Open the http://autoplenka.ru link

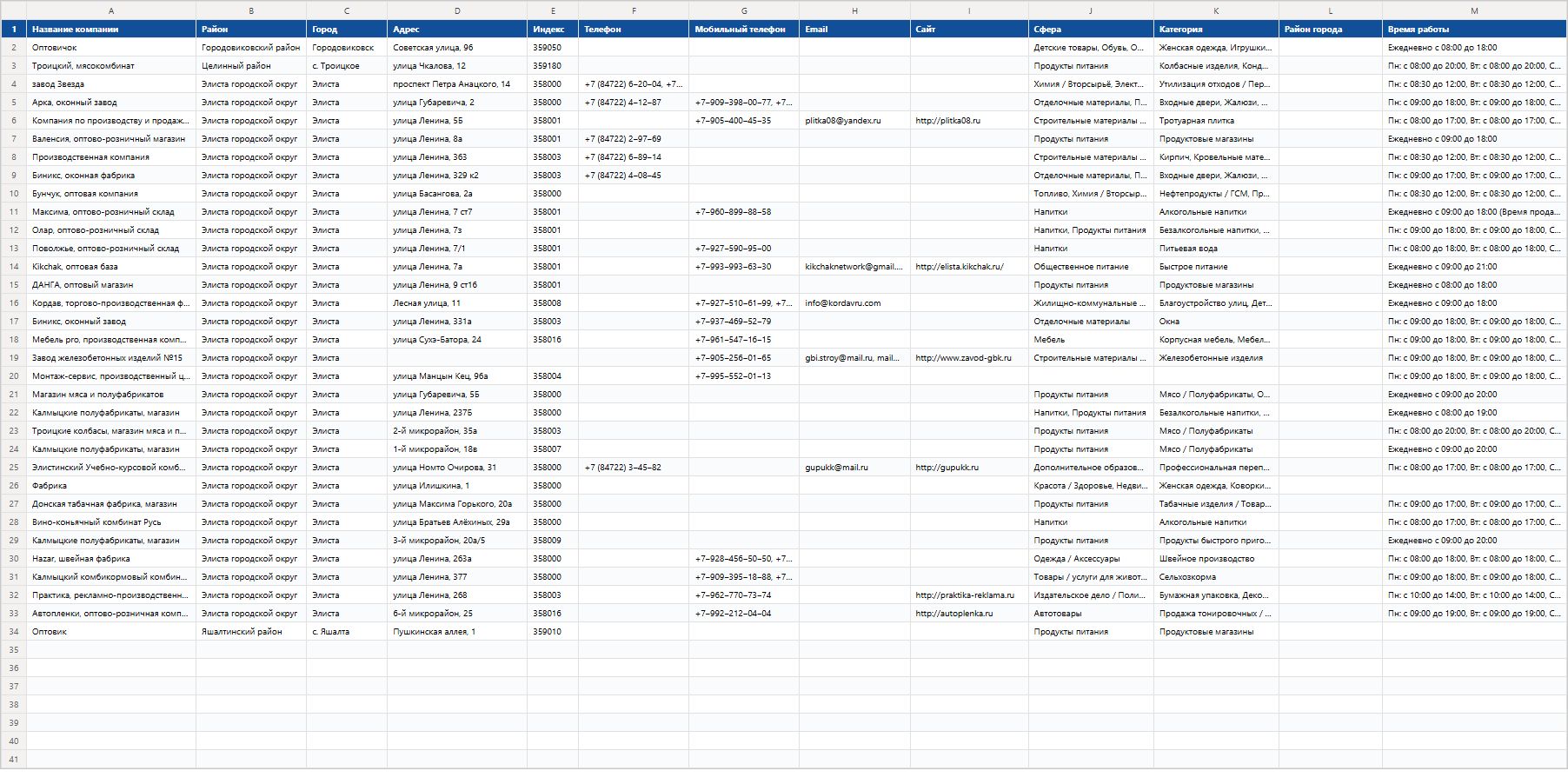point(953,614)
